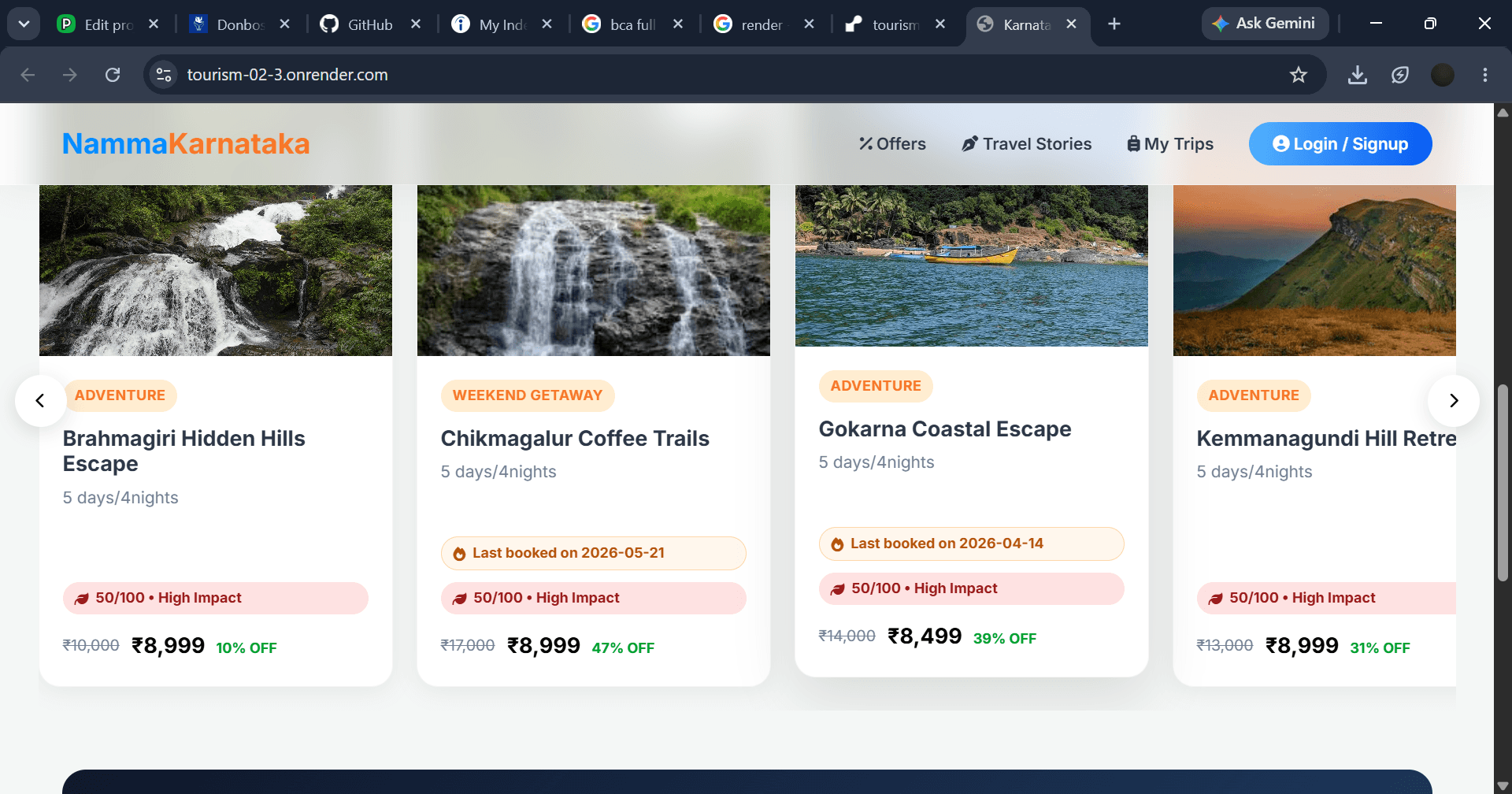The height and width of the screenshot is (794, 1512).
Task: Click the Ask Gemini button
Action: (1265, 24)
